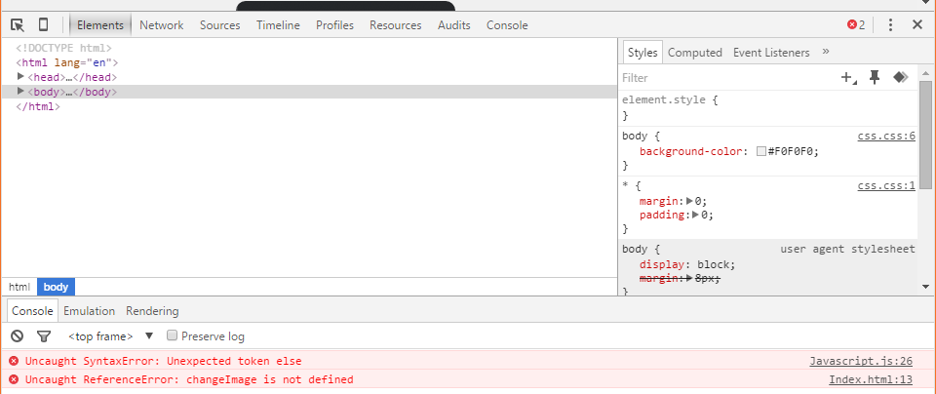Click the background-color property name
This screenshot has height=394, width=936.
691,152
